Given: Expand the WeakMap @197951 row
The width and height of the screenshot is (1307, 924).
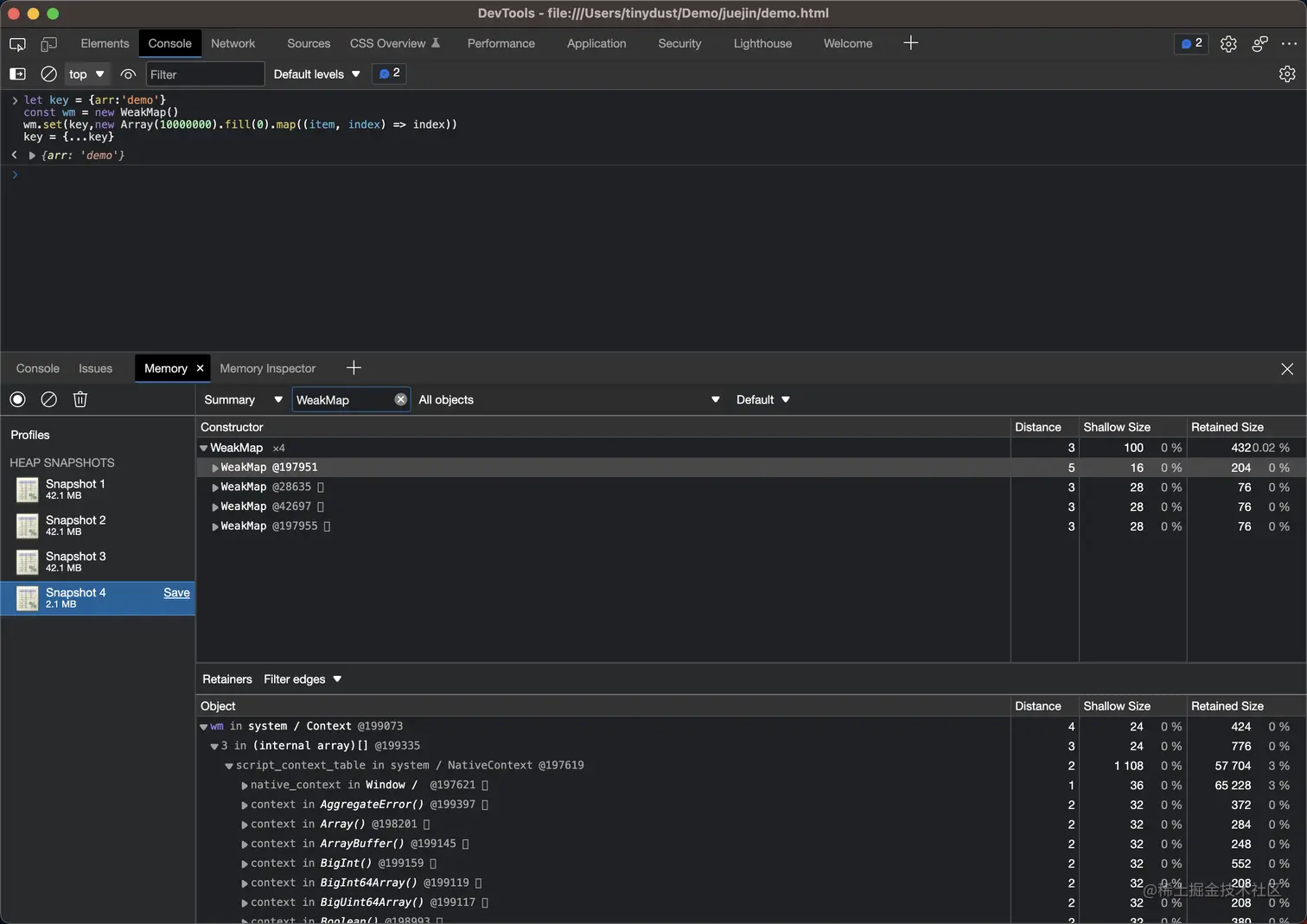Looking at the screenshot, I should 215,468.
